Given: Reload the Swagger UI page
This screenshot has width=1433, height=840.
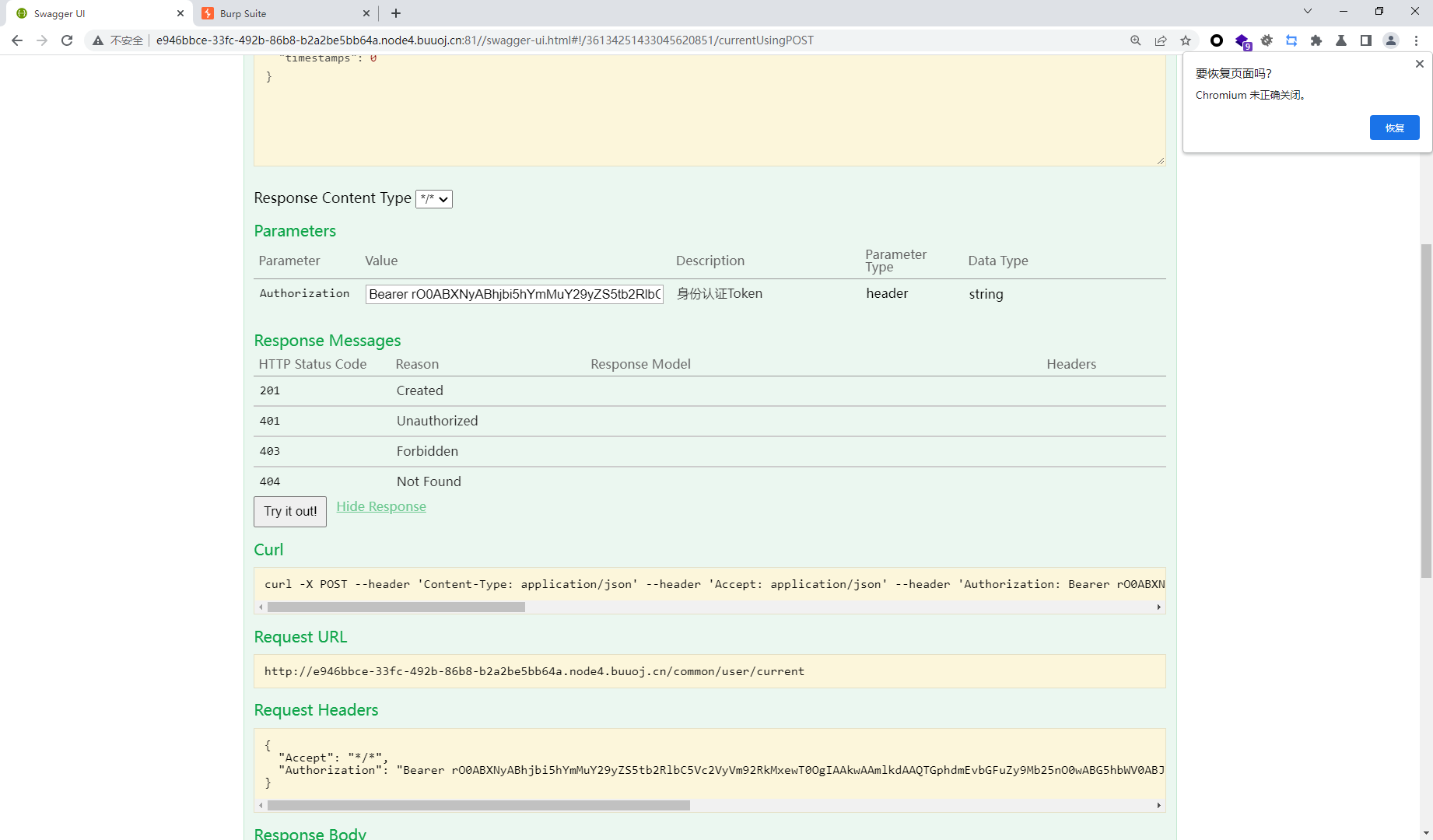Looking at the screenshot, I should point(67,40).
